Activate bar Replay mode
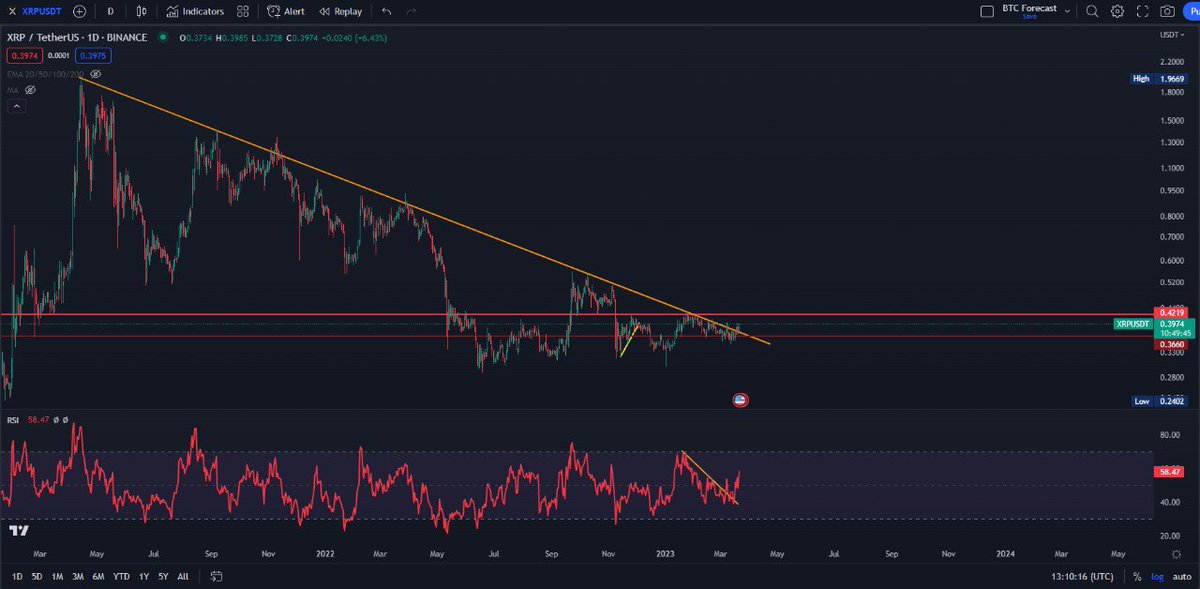Viewport: 1200px width, 589px height. (340, 12)
